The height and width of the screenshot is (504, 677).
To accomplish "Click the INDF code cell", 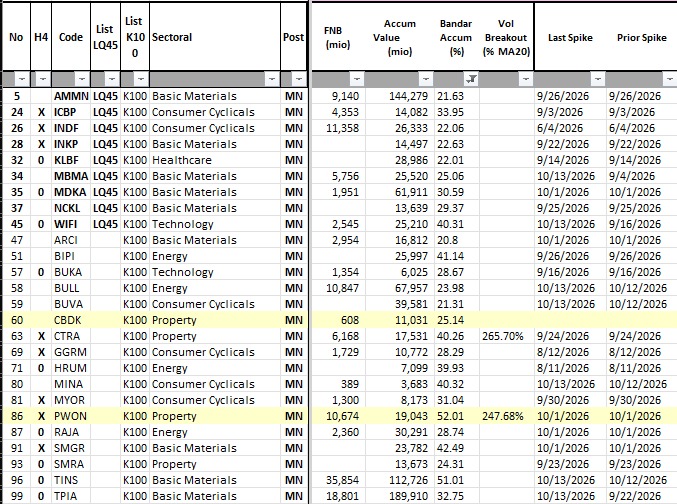I will (x=71, y=128).
